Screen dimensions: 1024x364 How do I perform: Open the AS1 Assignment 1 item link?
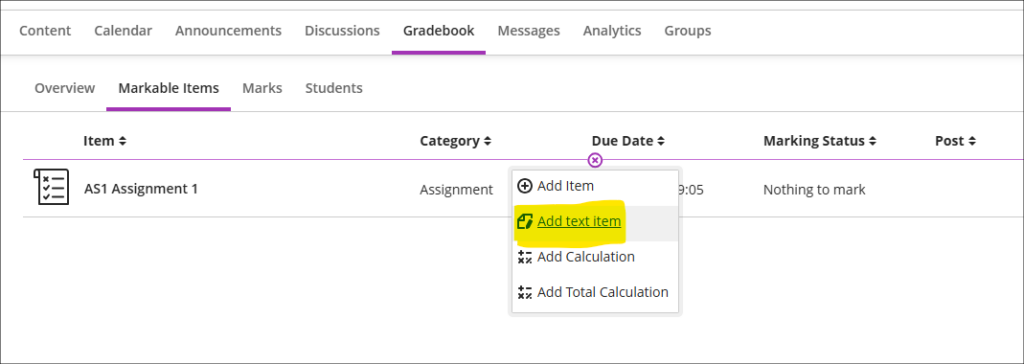(x=141, y=189)
